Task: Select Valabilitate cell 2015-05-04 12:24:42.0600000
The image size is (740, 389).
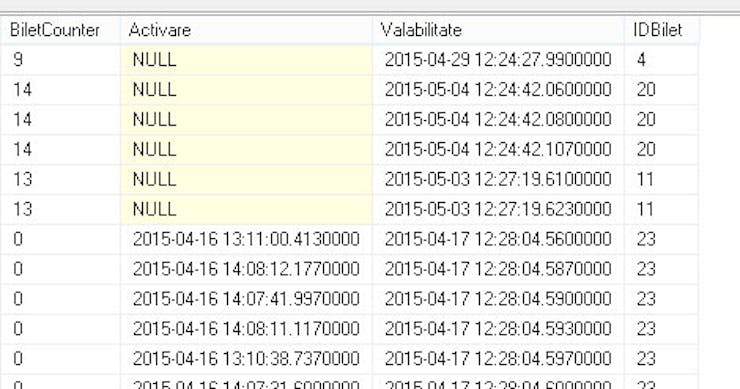Action: 498,90
